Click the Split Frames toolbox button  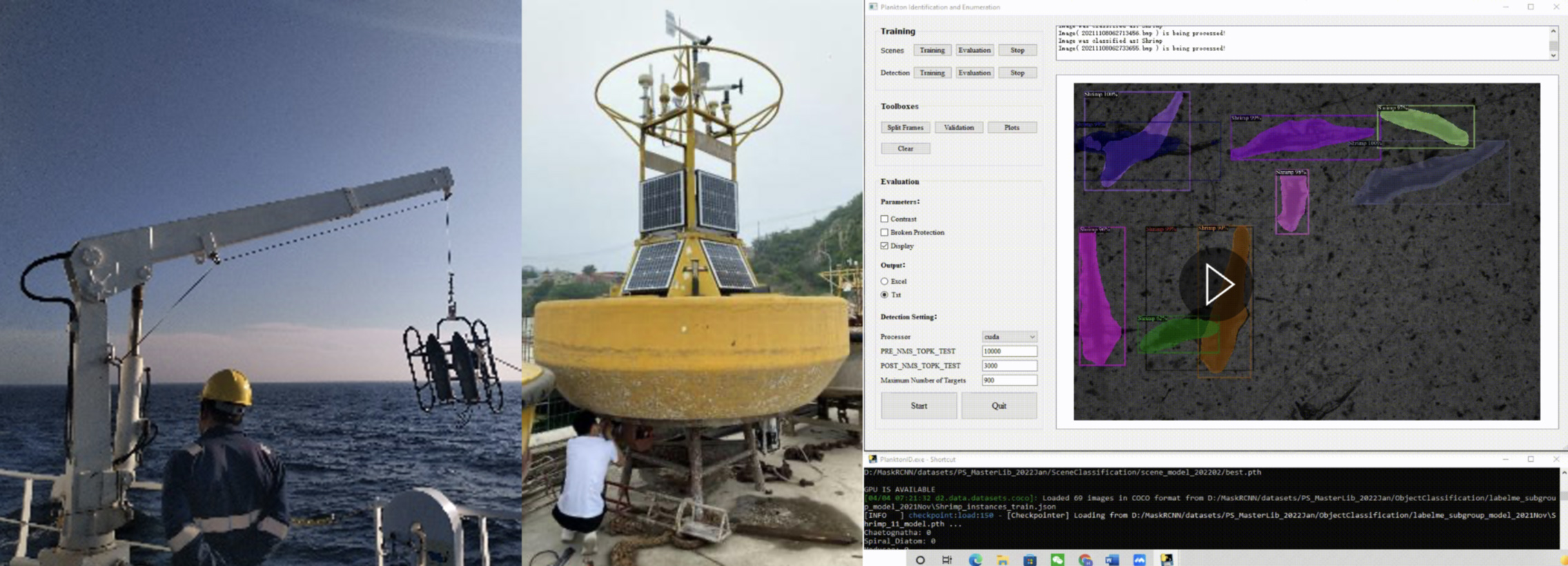point(905,128)
